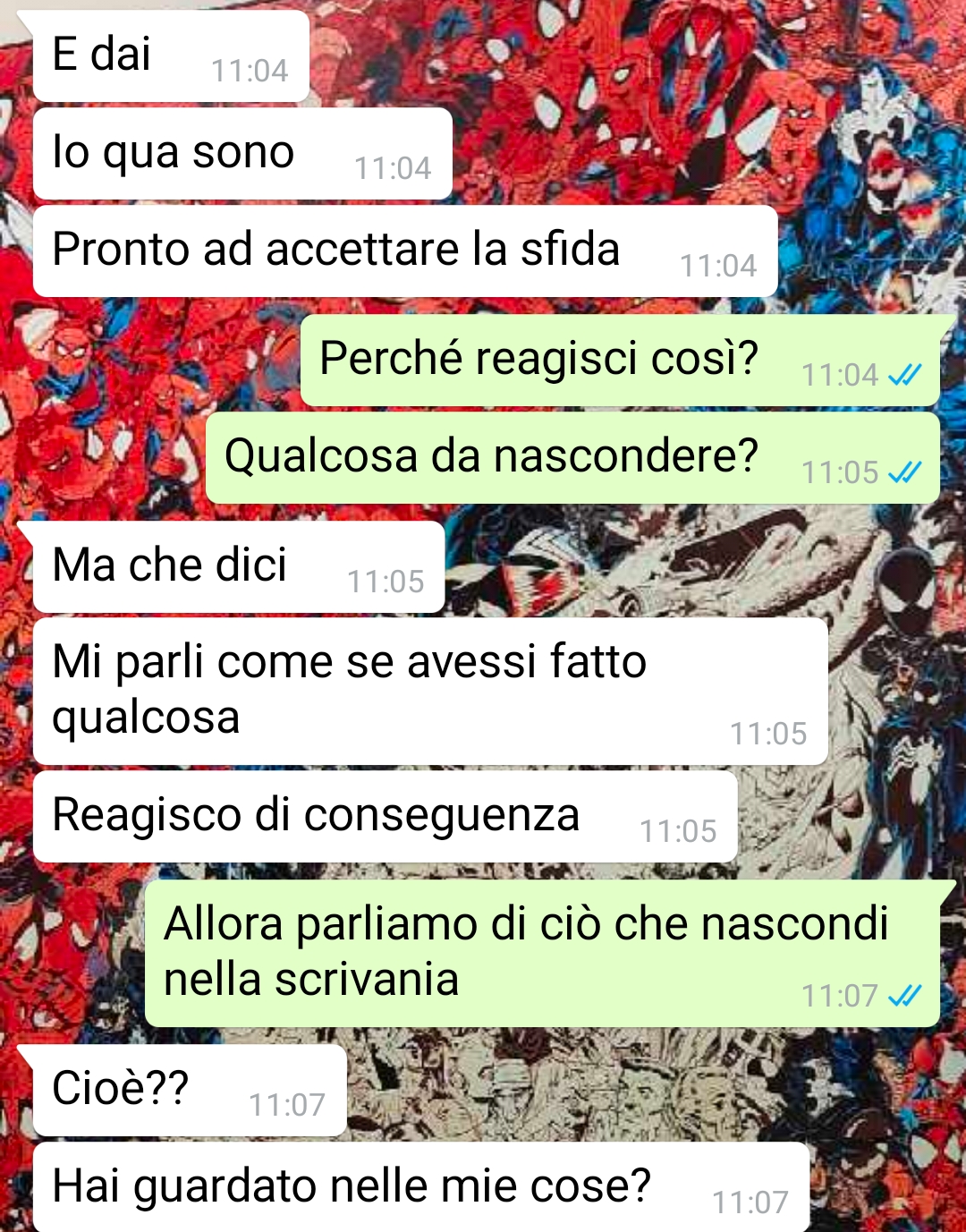966x1232 pixels.
Task: Tap the 'Qualcosa da nascondere?' message bubble
Action: click(572, 457)
